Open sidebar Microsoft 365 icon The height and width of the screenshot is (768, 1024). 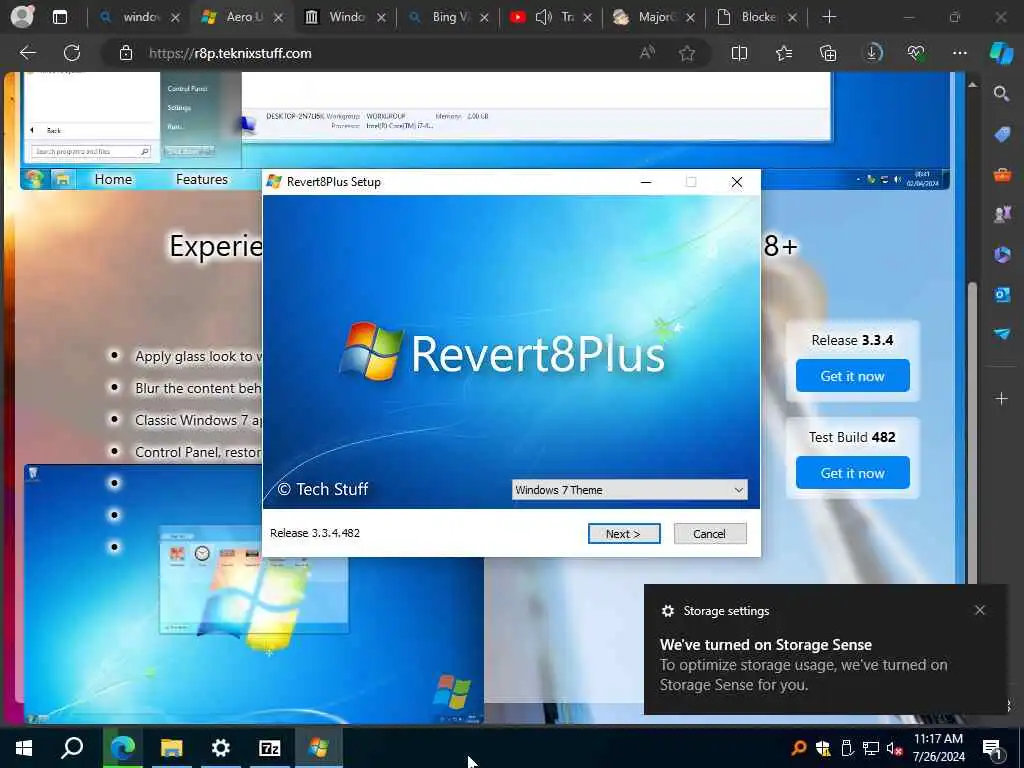pos(1002,254)
